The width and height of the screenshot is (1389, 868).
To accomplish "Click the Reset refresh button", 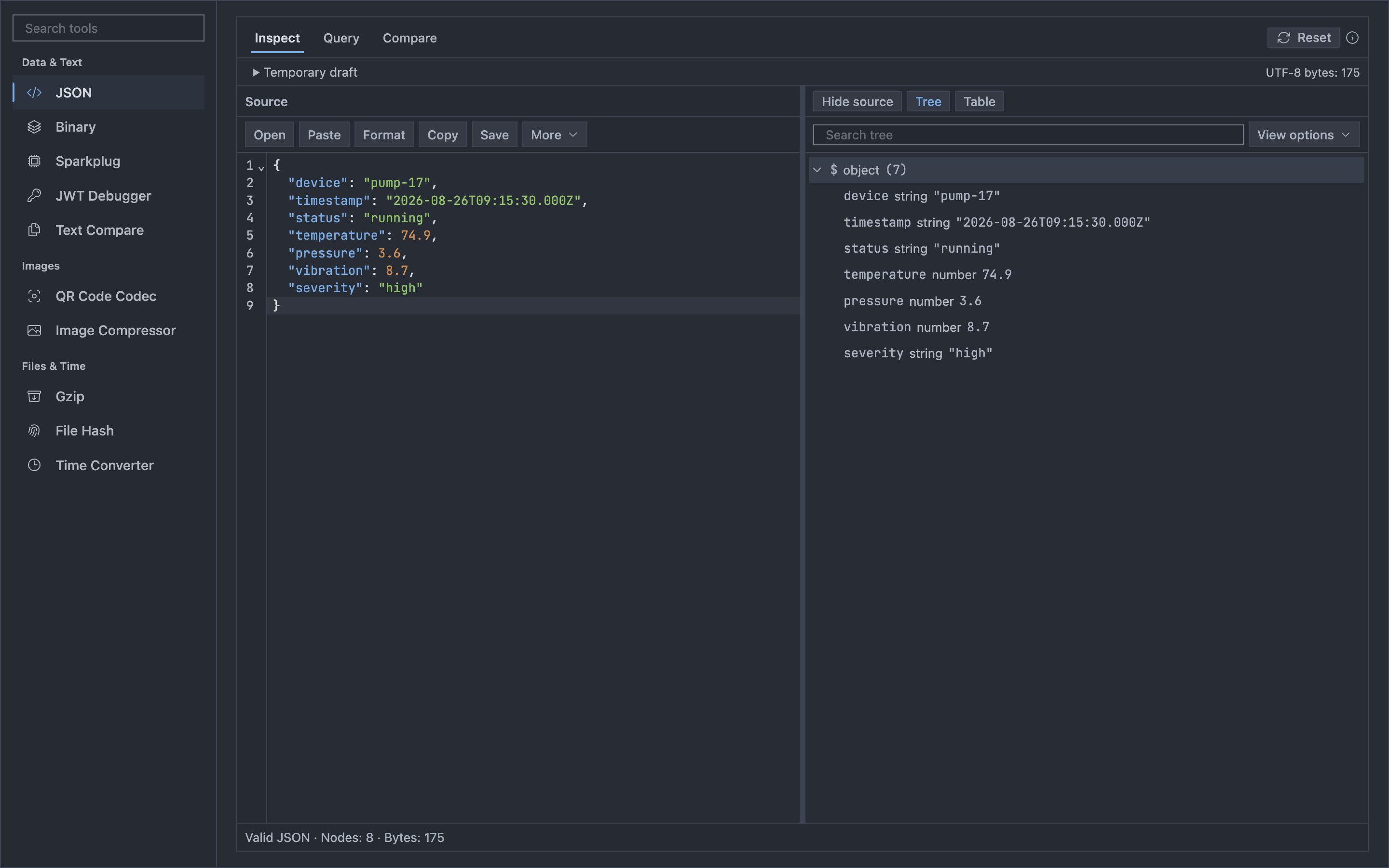I will [1303, 38].
